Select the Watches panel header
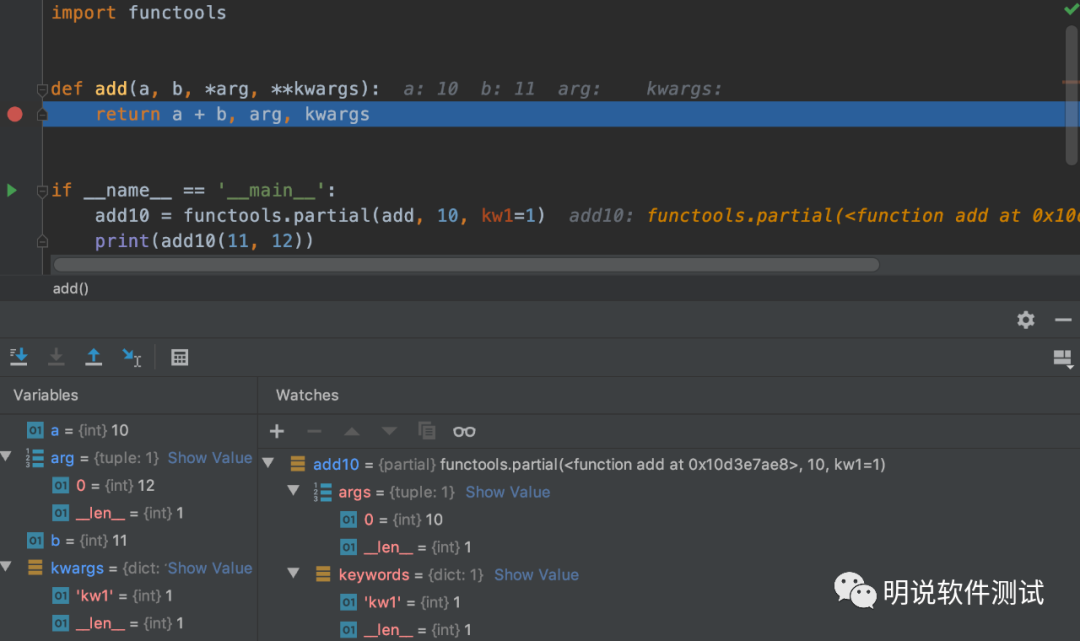The image size is (1080, 641). 307,395
